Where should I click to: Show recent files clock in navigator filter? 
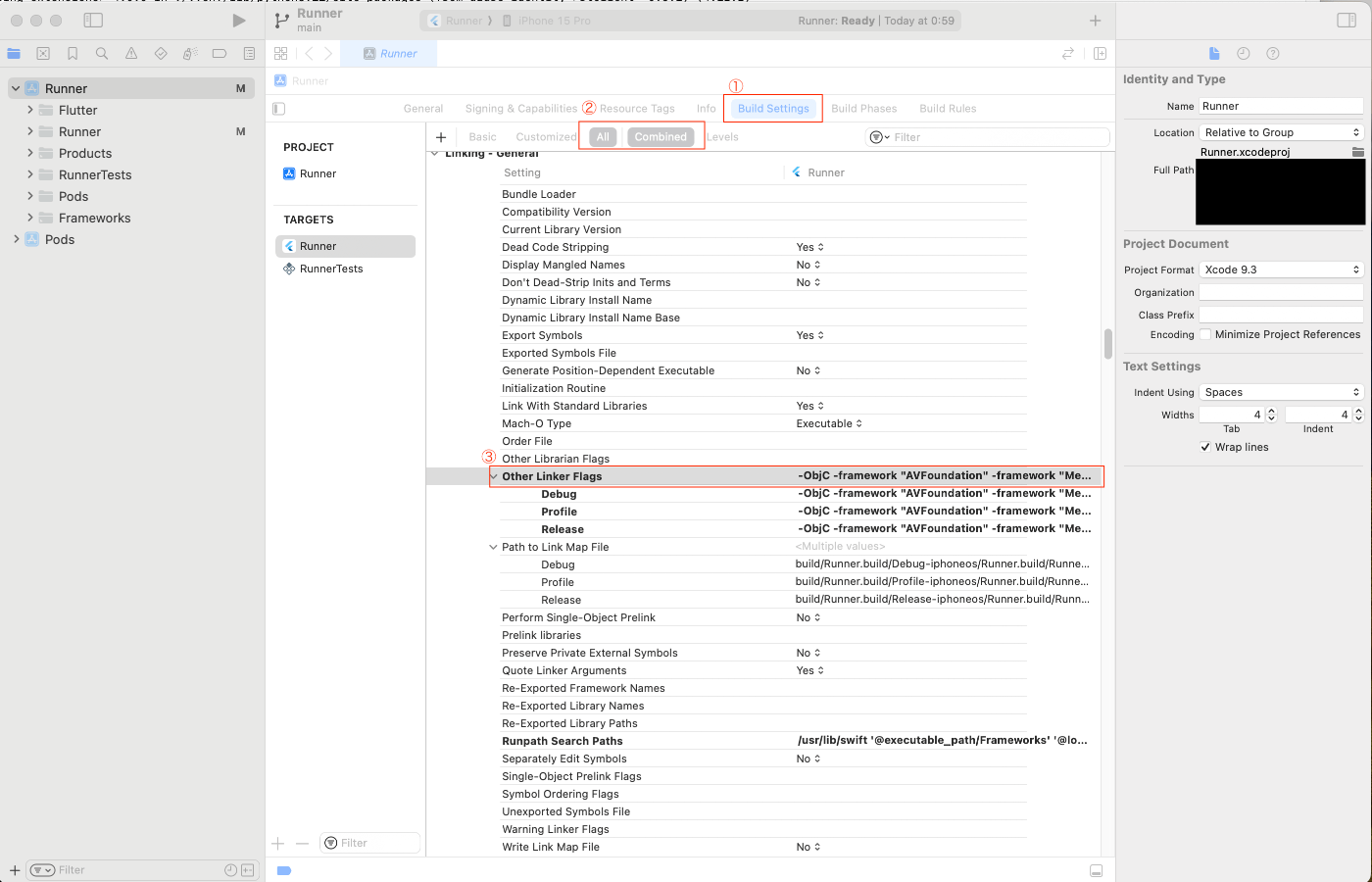click(230, 870)
